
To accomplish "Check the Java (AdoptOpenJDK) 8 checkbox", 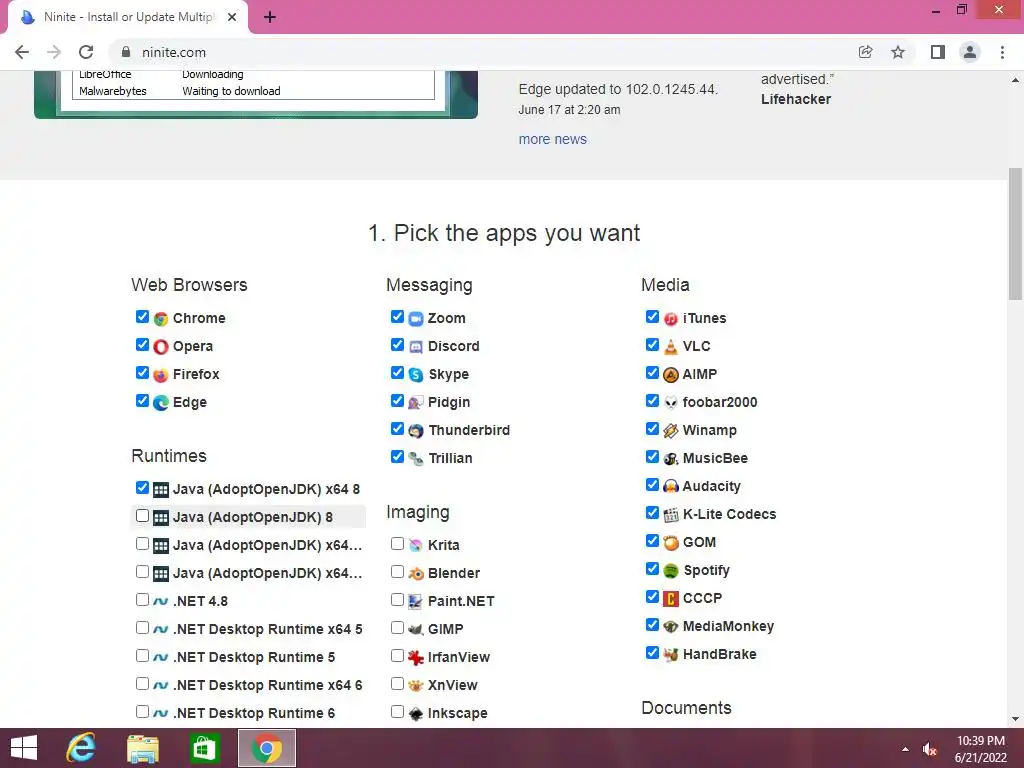I will 142,516.
